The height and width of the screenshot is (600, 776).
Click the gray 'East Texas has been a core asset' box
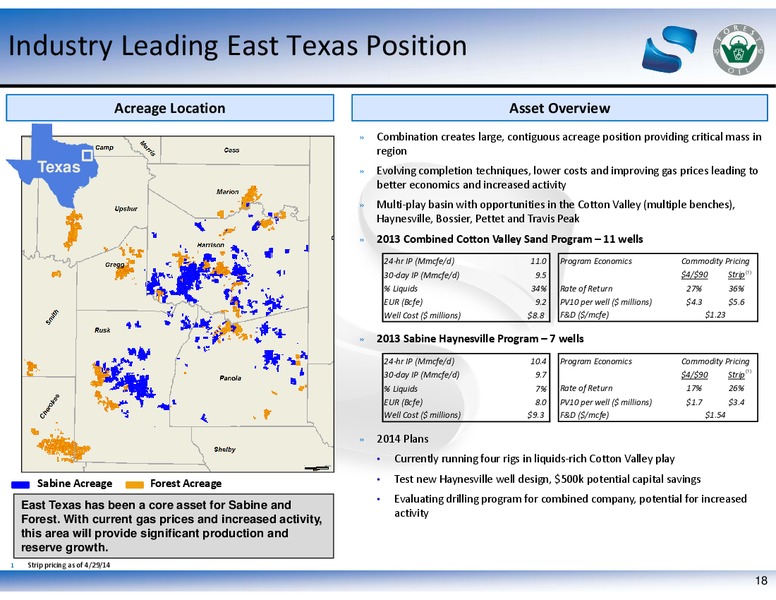coord(173,526)
